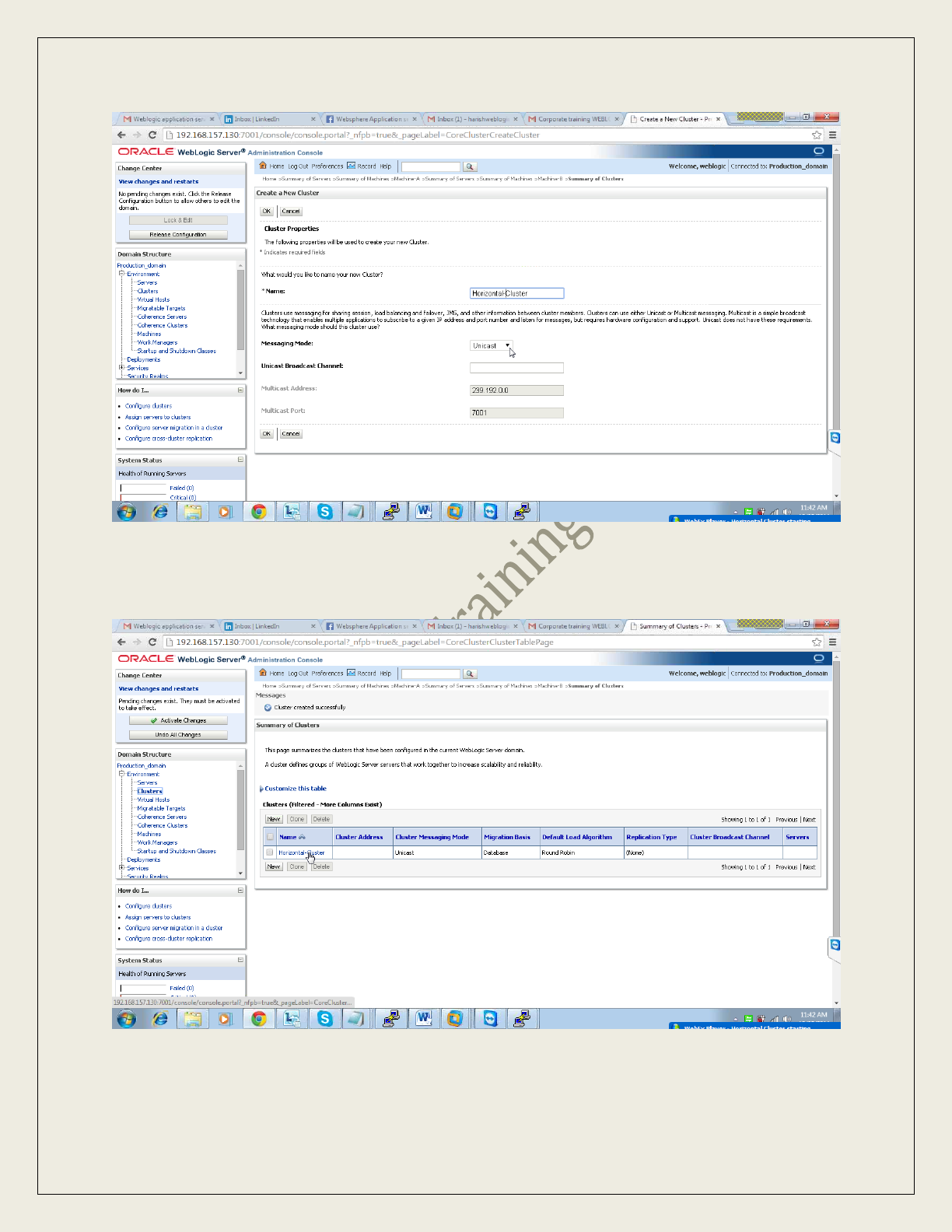The height and width of the screenshot is (1232, 952).
Task: Click Assign servers to clusters on Summary of Clusters page
Action: pos(158,917)
